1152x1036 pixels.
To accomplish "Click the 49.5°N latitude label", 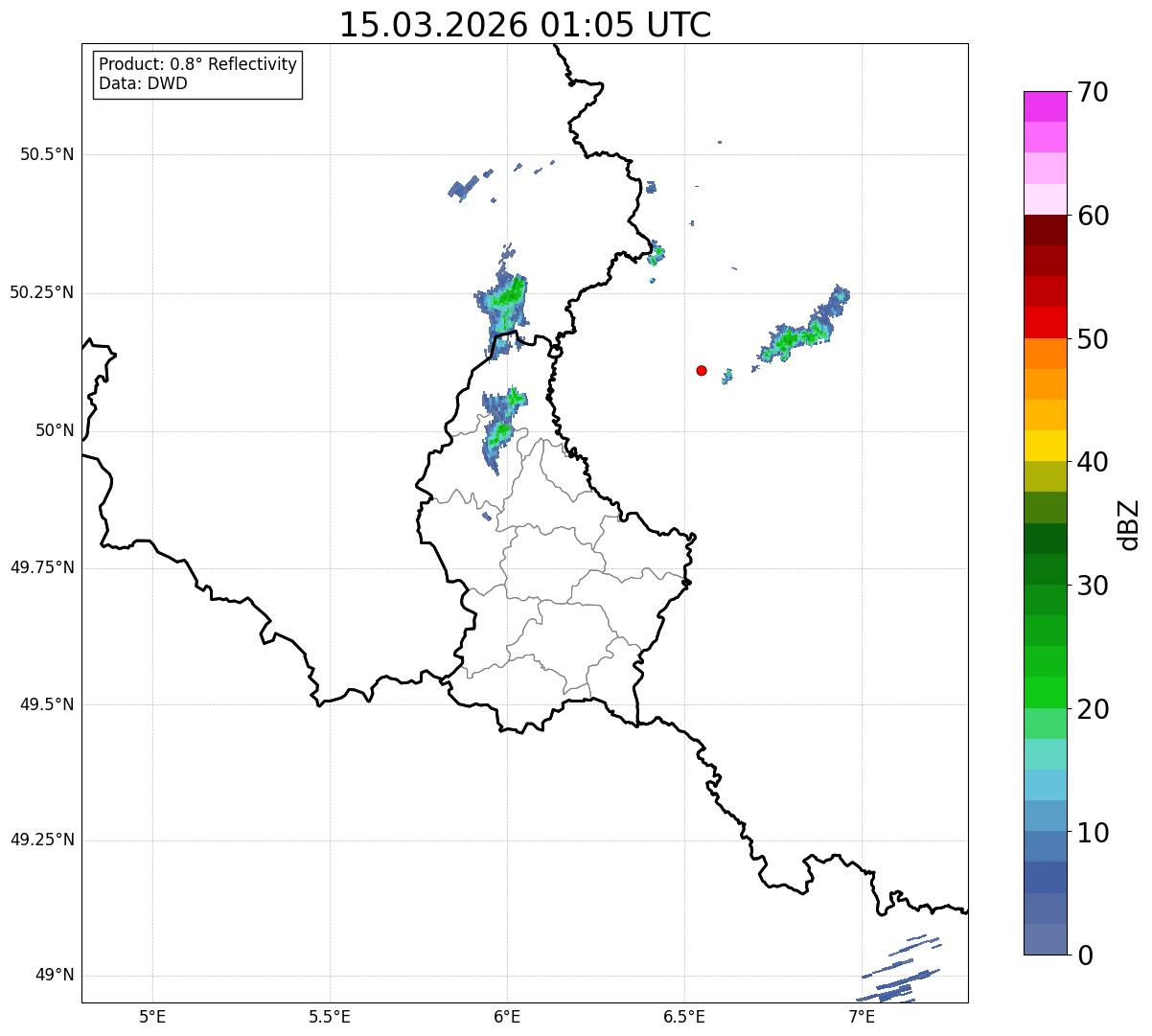I will click(47, 704).
